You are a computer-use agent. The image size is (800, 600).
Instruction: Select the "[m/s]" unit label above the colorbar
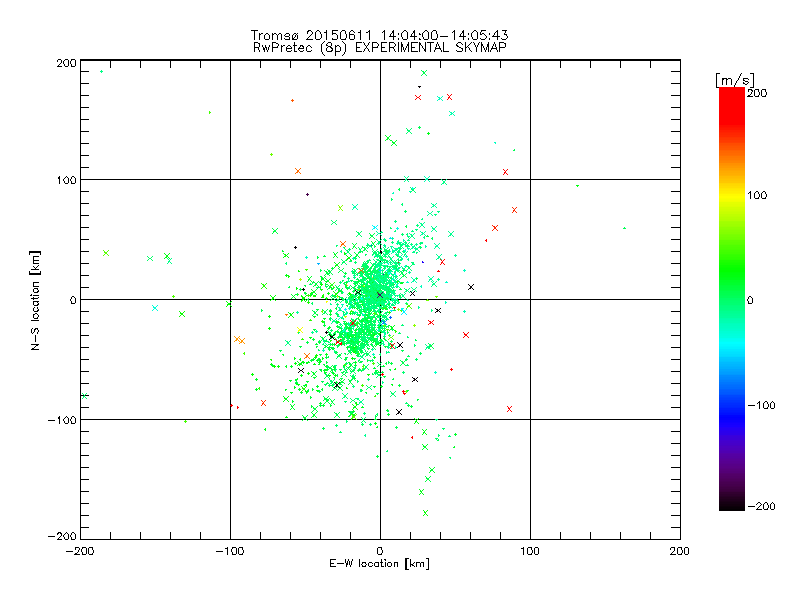(735, 80)
